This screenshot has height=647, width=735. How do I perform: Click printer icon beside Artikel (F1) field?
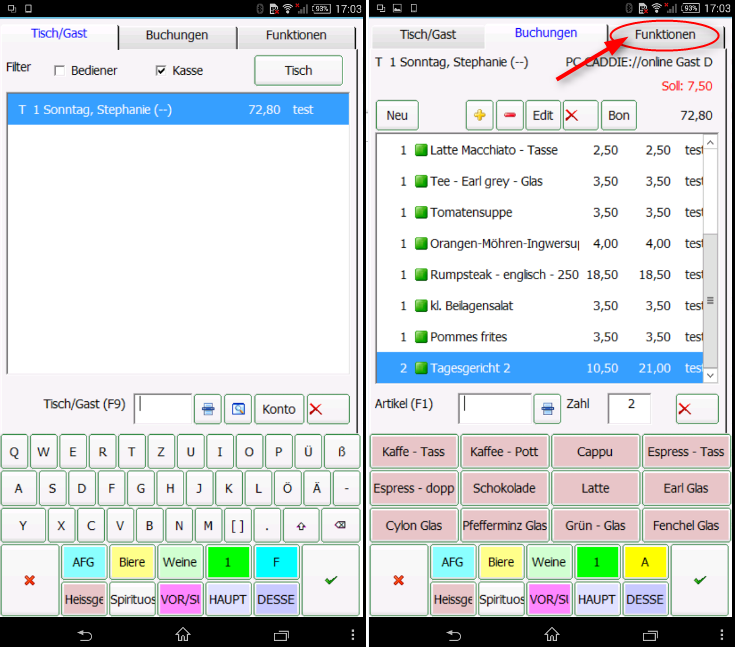[547, 409]
